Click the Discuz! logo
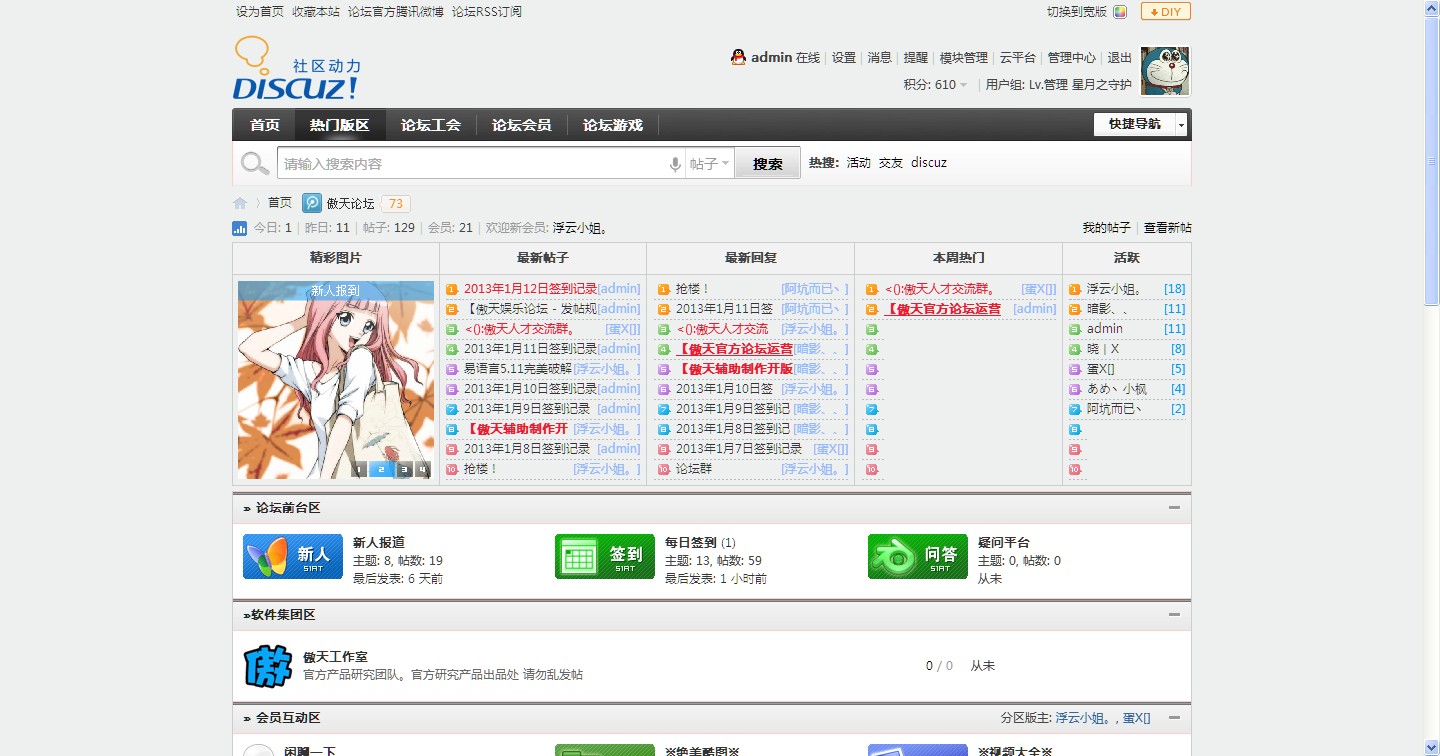This screenshot has width=1440, height=756. coord(296,69)
